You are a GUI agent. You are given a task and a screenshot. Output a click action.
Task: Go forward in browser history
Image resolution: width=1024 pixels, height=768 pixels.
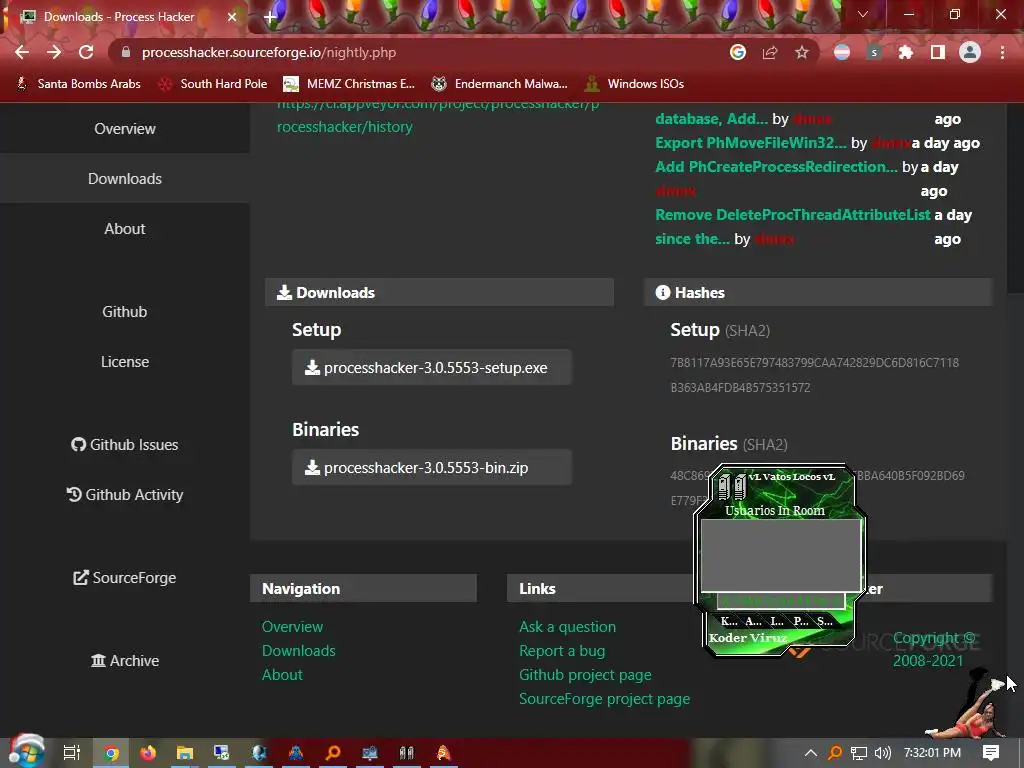click(54, 52)
